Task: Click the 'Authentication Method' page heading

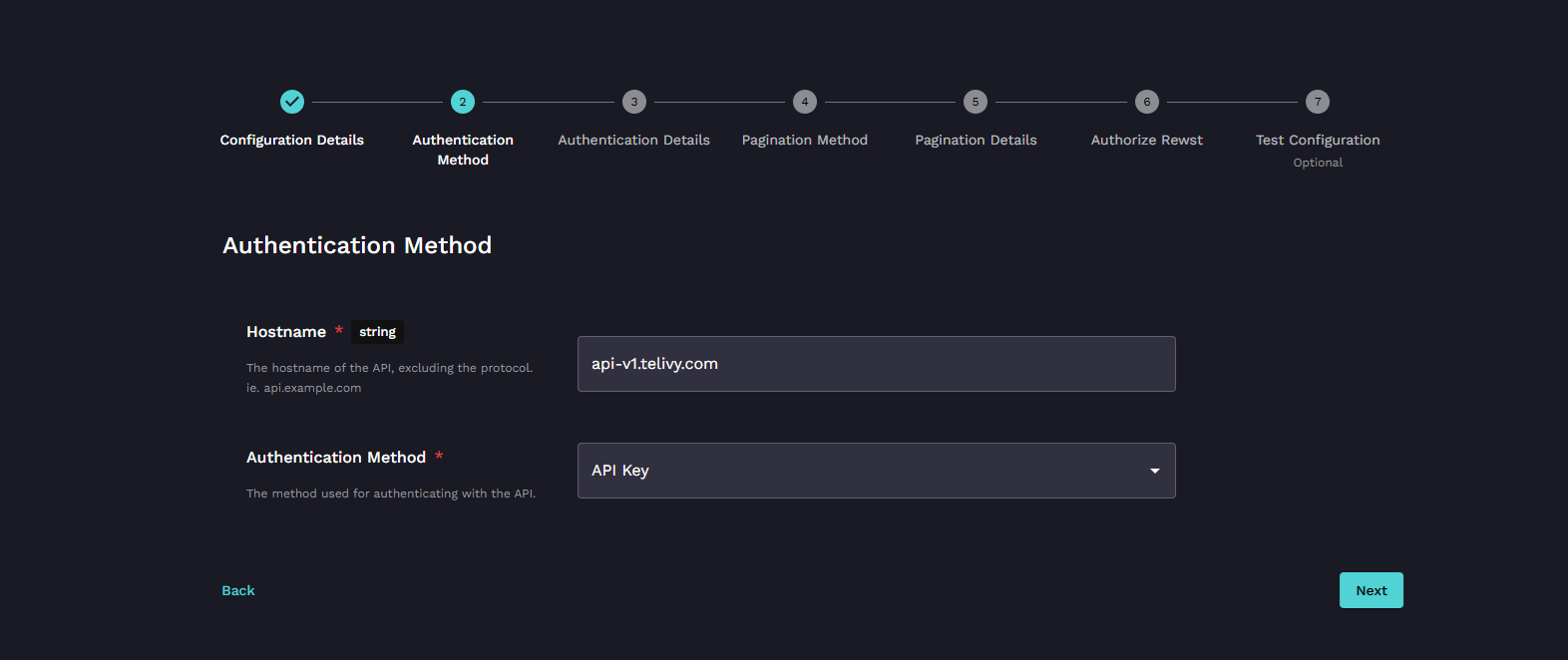Action: point(357,245)
